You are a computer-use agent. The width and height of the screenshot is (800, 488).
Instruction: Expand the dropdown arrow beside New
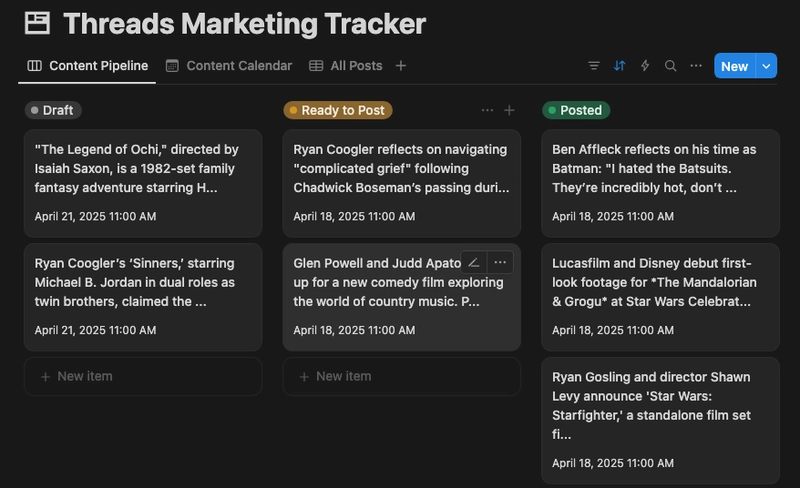766,66
